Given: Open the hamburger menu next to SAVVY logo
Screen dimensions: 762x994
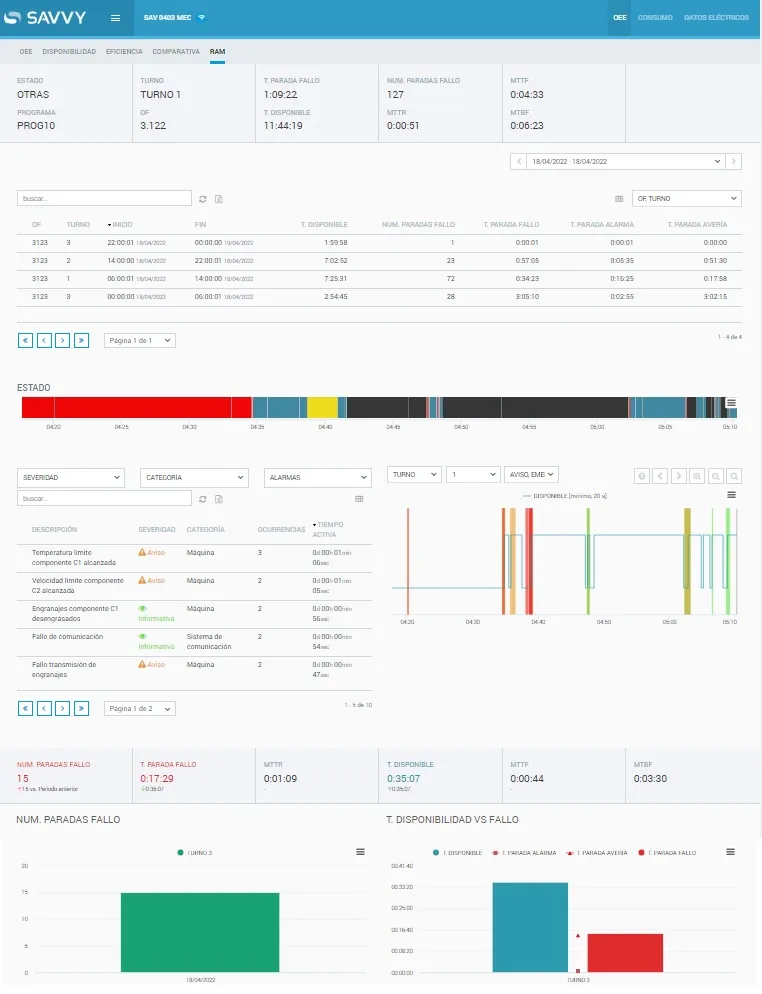Looking at the screenshot, I should coord(115,18).
